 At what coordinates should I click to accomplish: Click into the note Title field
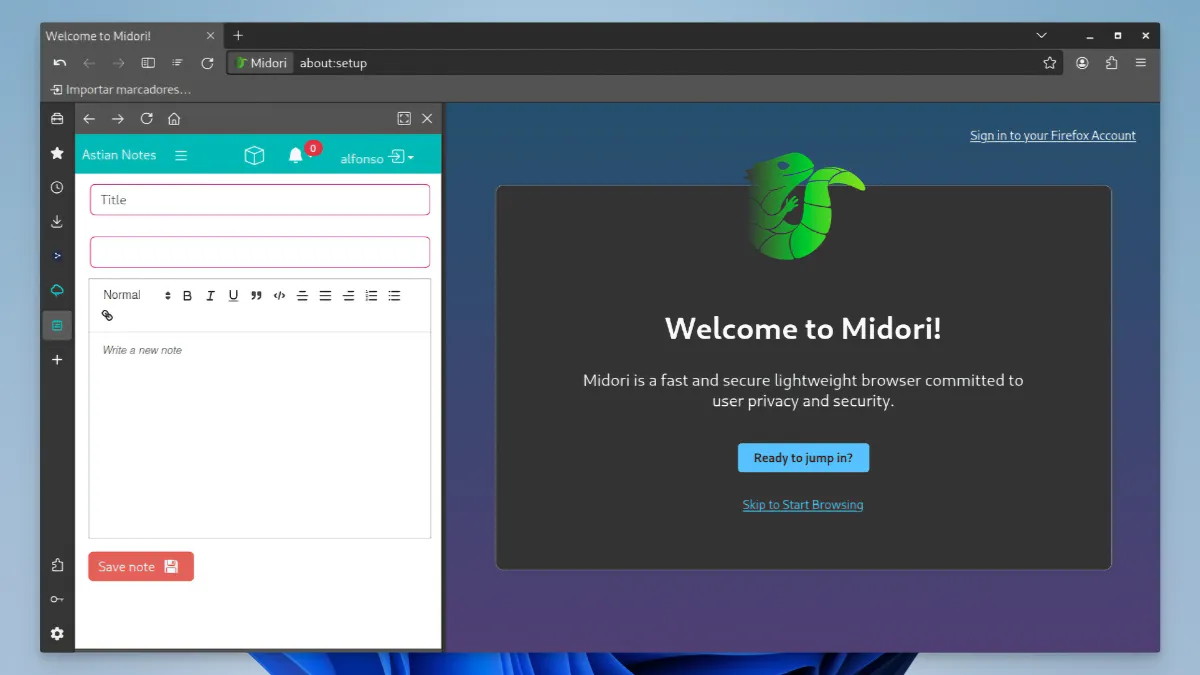tap(260, 200)
